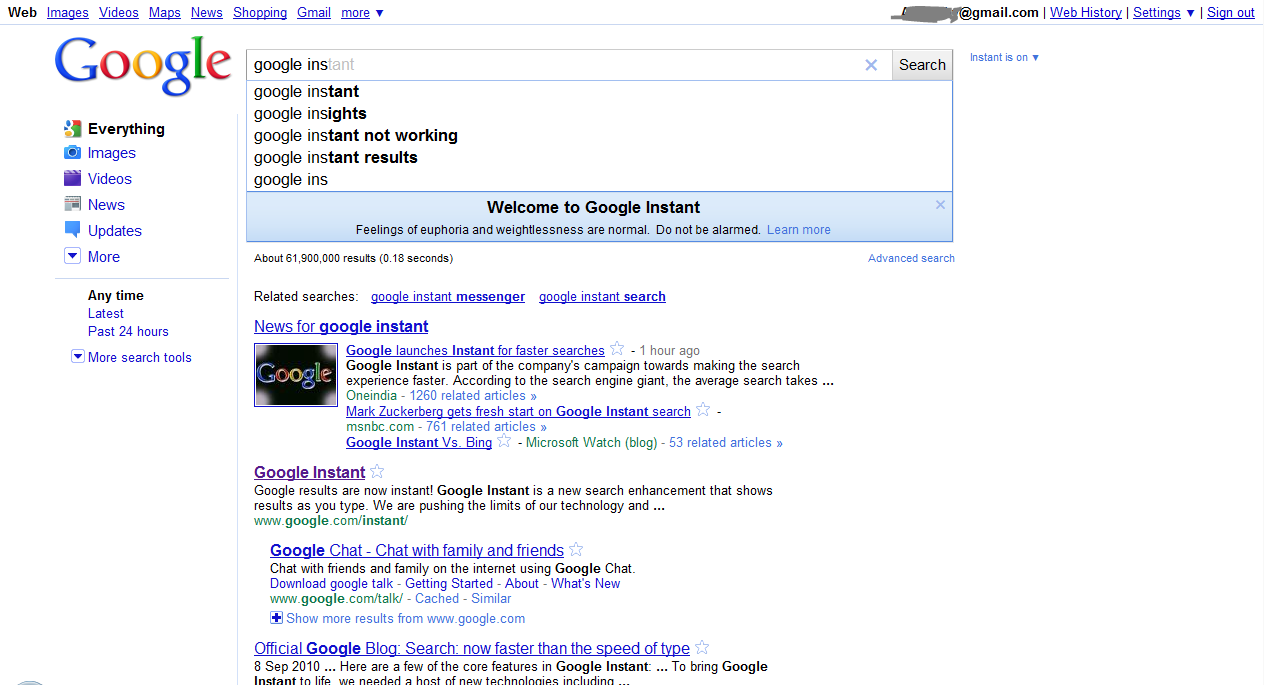Open Web History link
The image size is (1264, 685).
1085,13
